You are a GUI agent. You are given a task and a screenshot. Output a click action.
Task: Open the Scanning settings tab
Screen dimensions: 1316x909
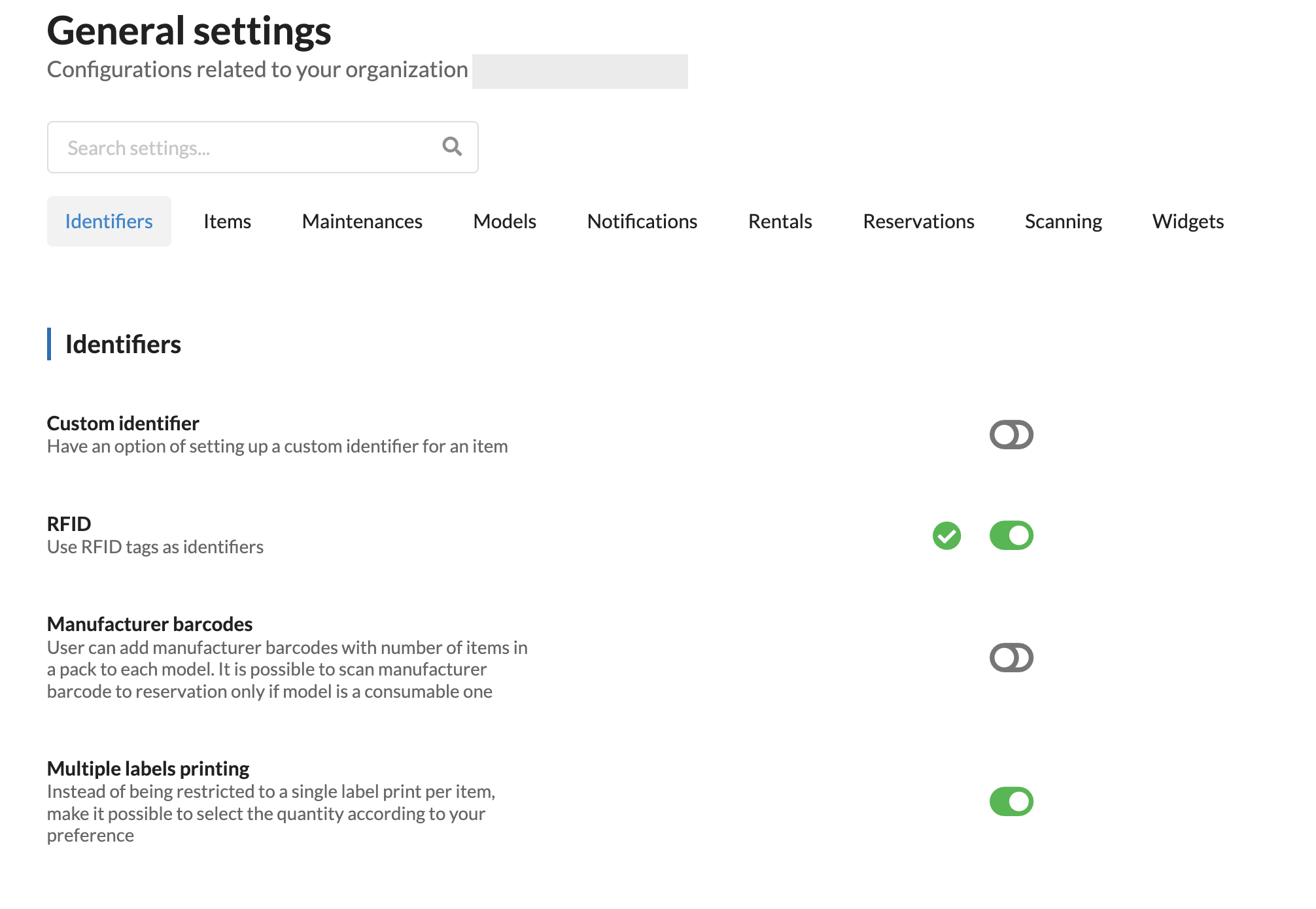[x=1064, y=222]
